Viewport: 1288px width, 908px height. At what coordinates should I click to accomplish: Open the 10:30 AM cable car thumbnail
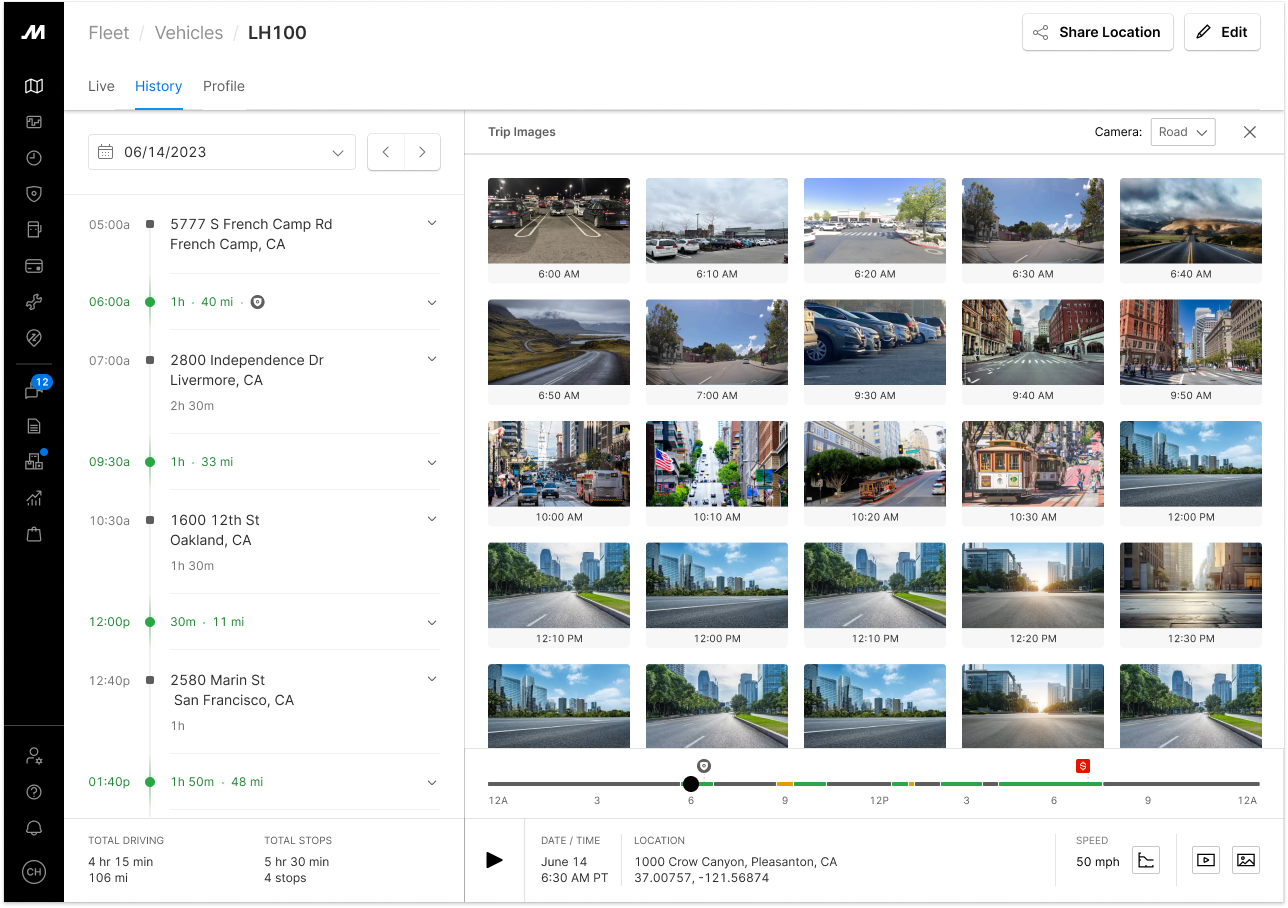coord(1033,464)
